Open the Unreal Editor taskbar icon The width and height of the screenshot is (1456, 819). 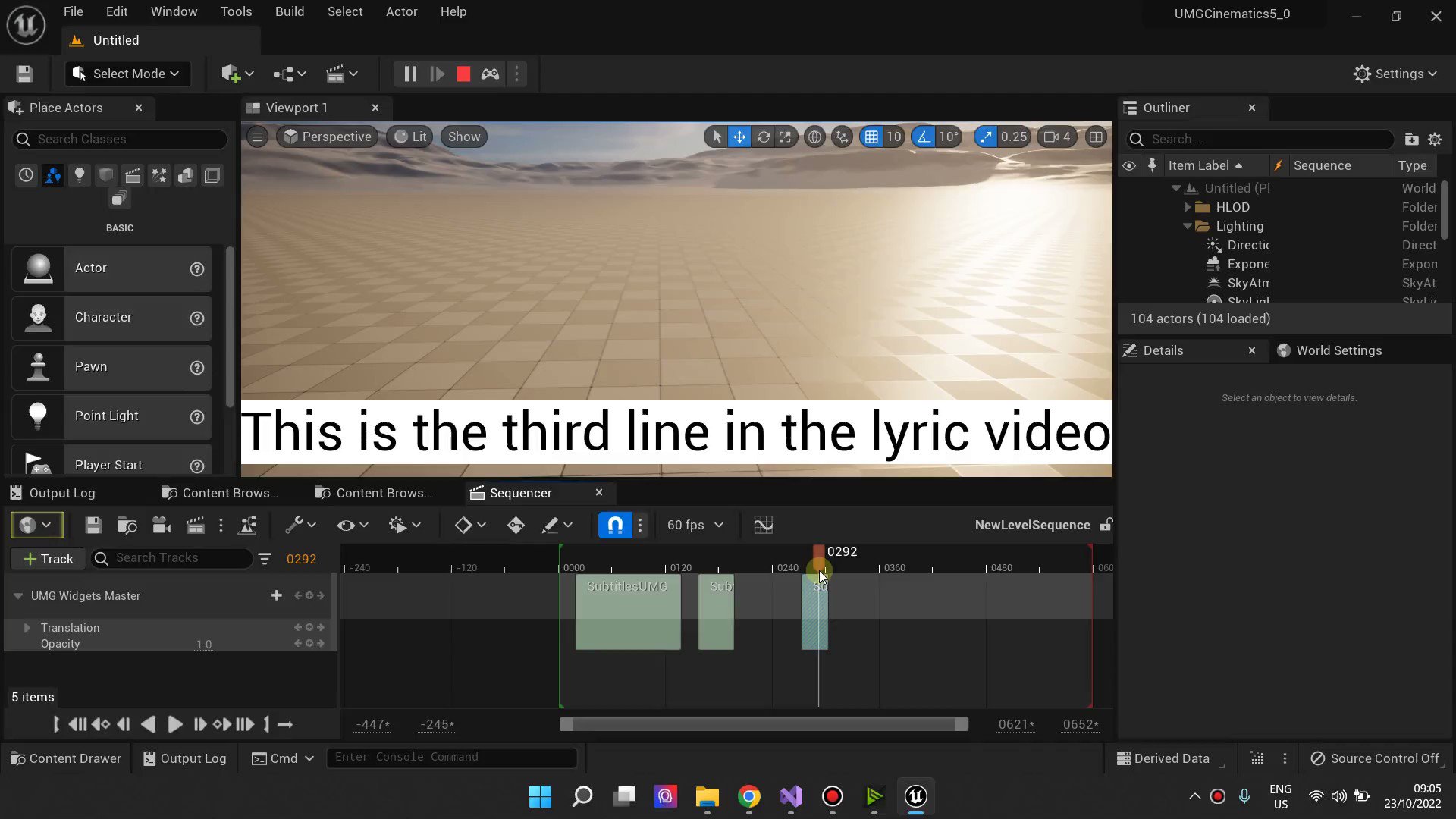(x=915, y=796)
